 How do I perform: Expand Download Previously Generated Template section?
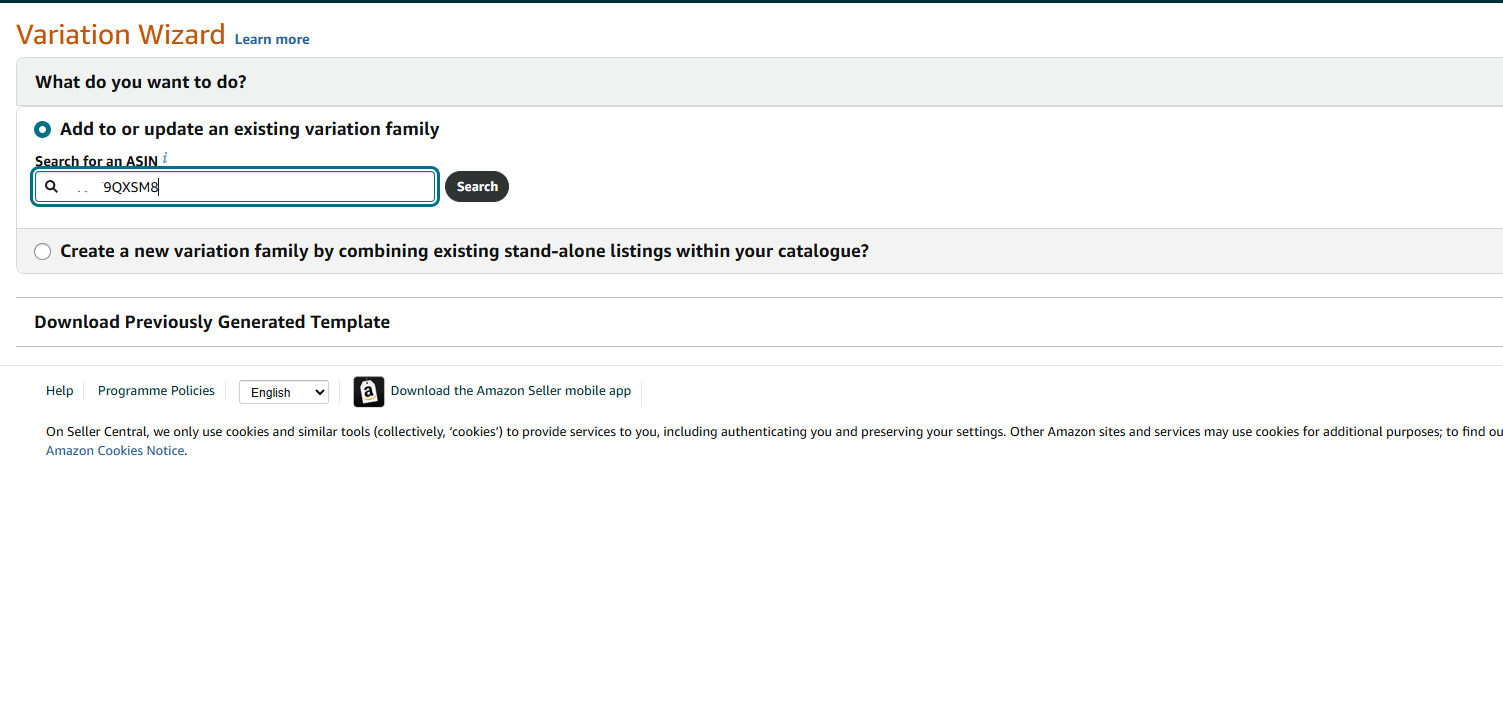212,322
